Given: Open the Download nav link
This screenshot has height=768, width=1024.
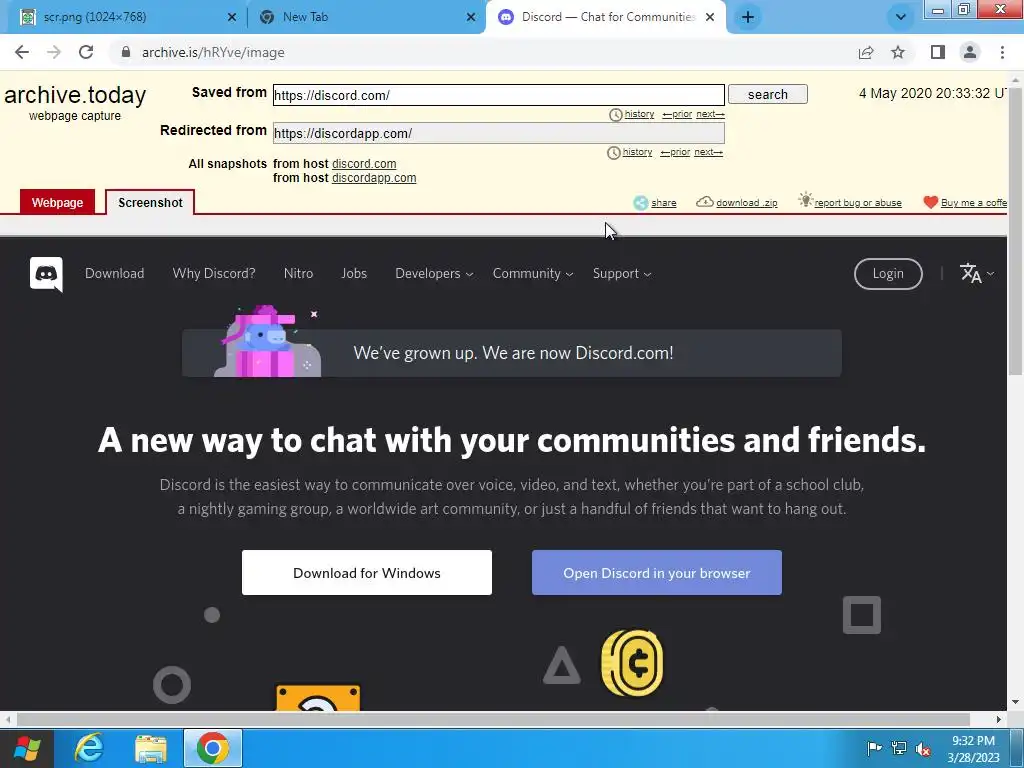Looking at the screenshot, I should (114, 274).
